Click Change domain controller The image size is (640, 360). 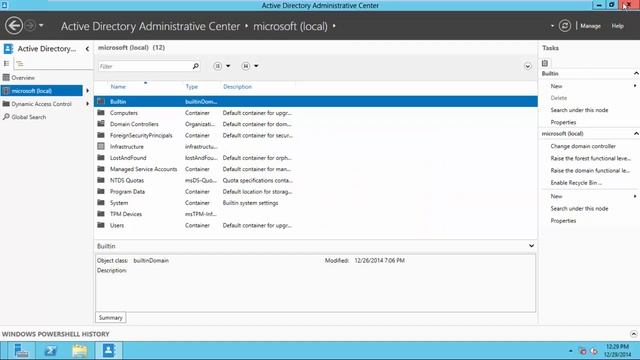pyautogui.click(x=583, y=146)
